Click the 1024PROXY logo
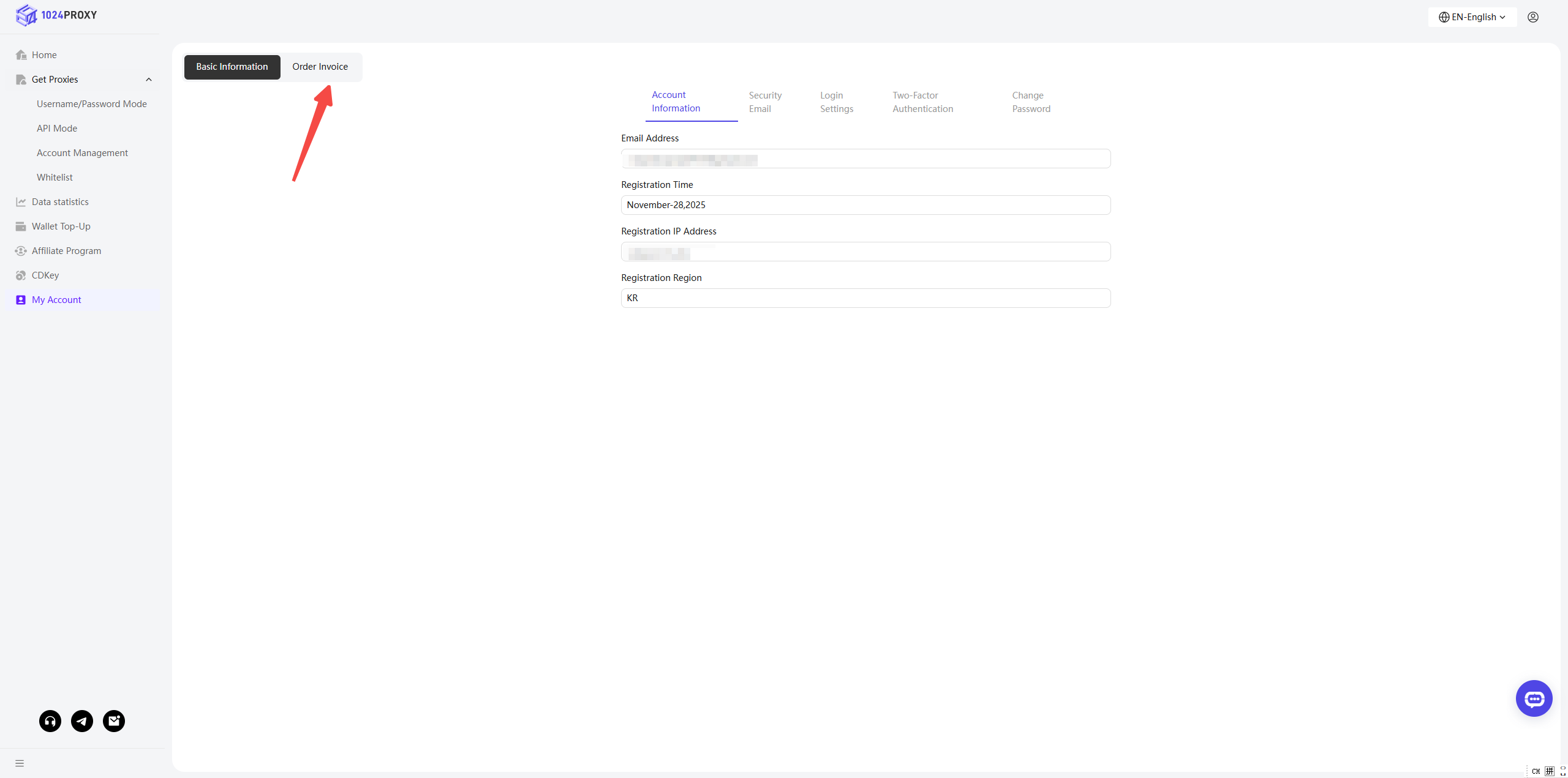The height and width of the screenshot is (778, 1568). tap(56, 15)
